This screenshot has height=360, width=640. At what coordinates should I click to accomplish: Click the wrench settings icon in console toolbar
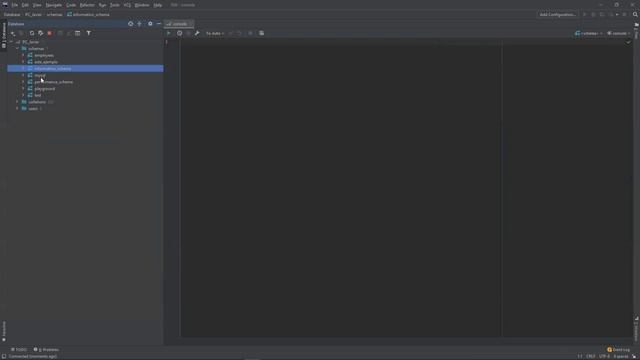click(x=197, y=33)
